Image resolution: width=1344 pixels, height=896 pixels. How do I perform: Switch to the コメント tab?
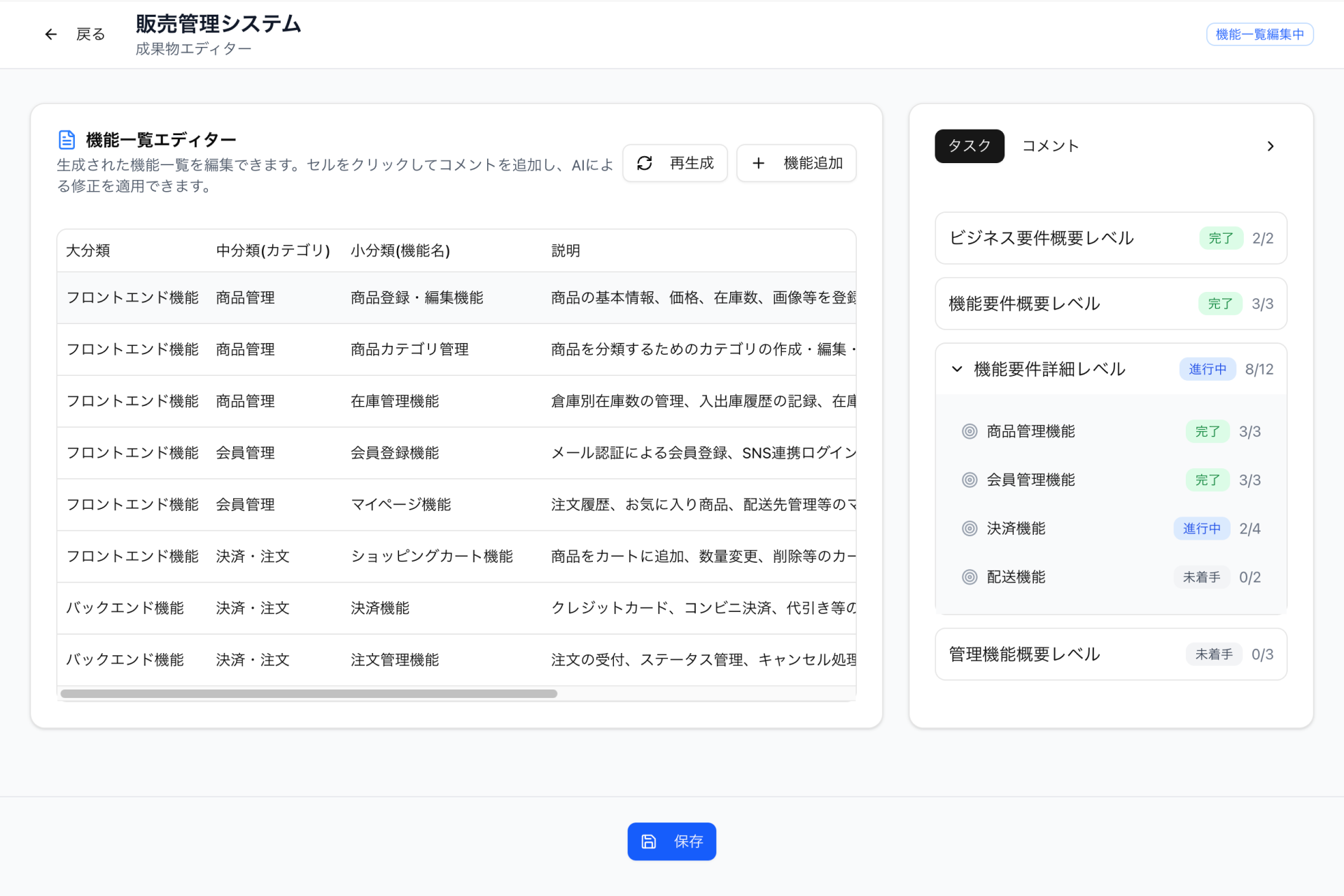click(x=1050, y=146)
